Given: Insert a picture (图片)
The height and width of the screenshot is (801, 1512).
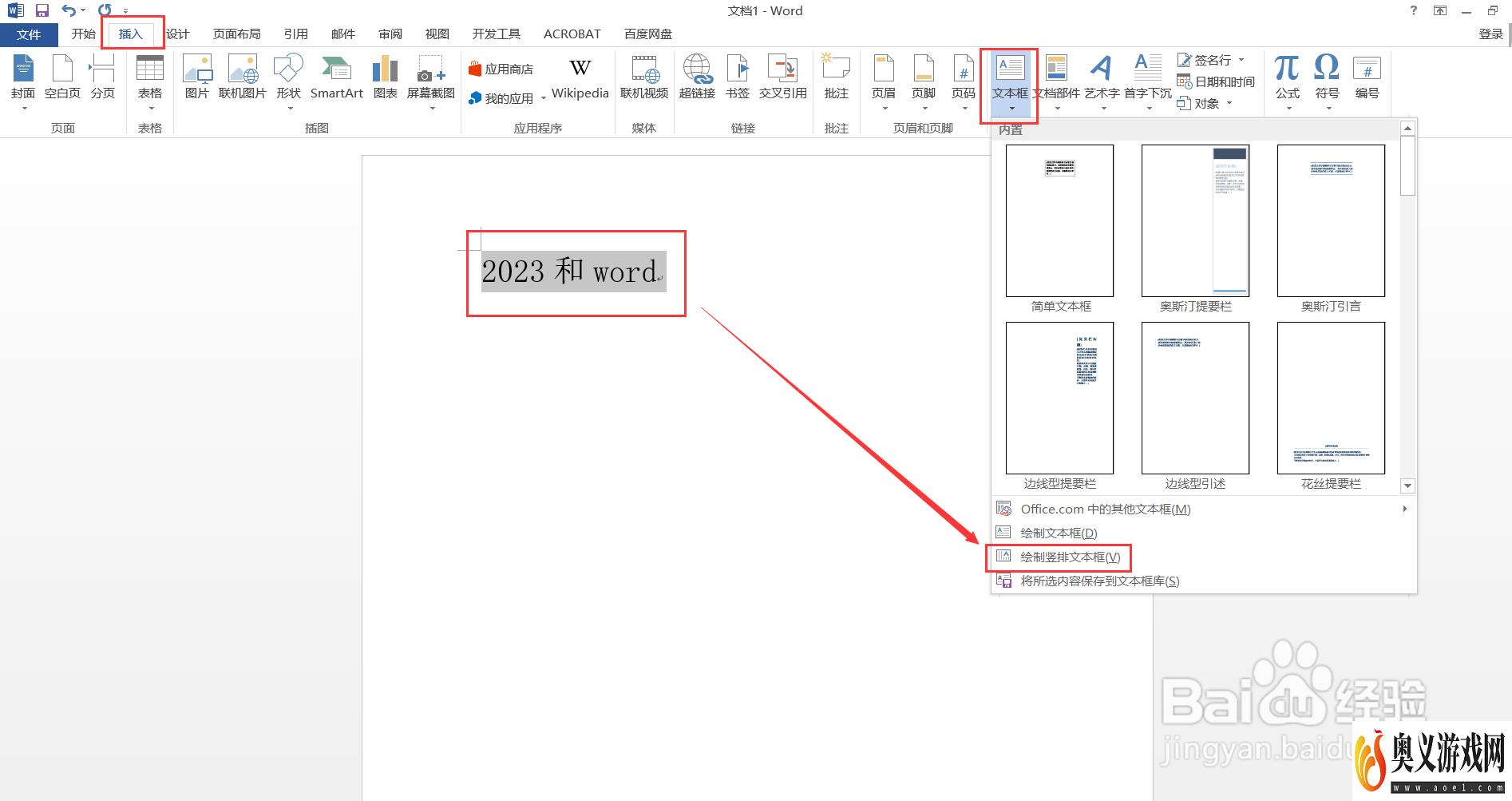Looking at the screenshot, I should tap(196, 78).
